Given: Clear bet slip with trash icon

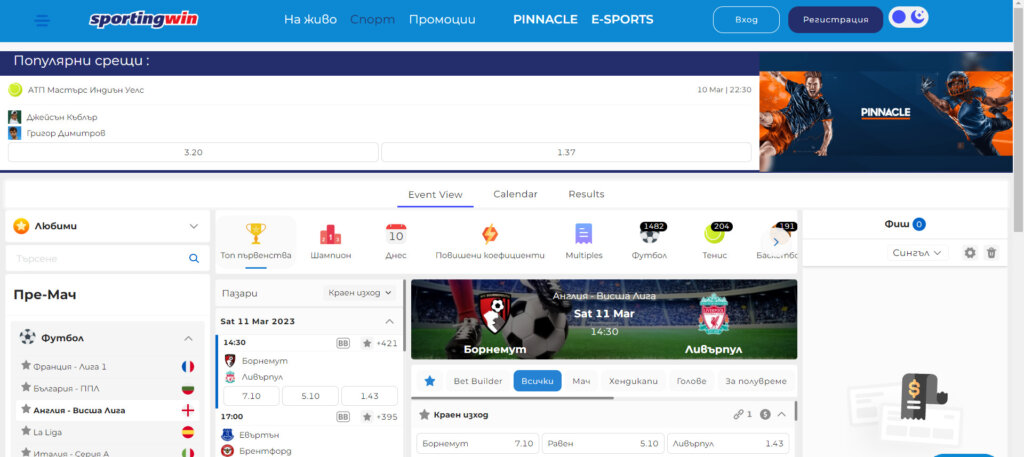Looking at the screenshot, I should click(x=991, y=253).
